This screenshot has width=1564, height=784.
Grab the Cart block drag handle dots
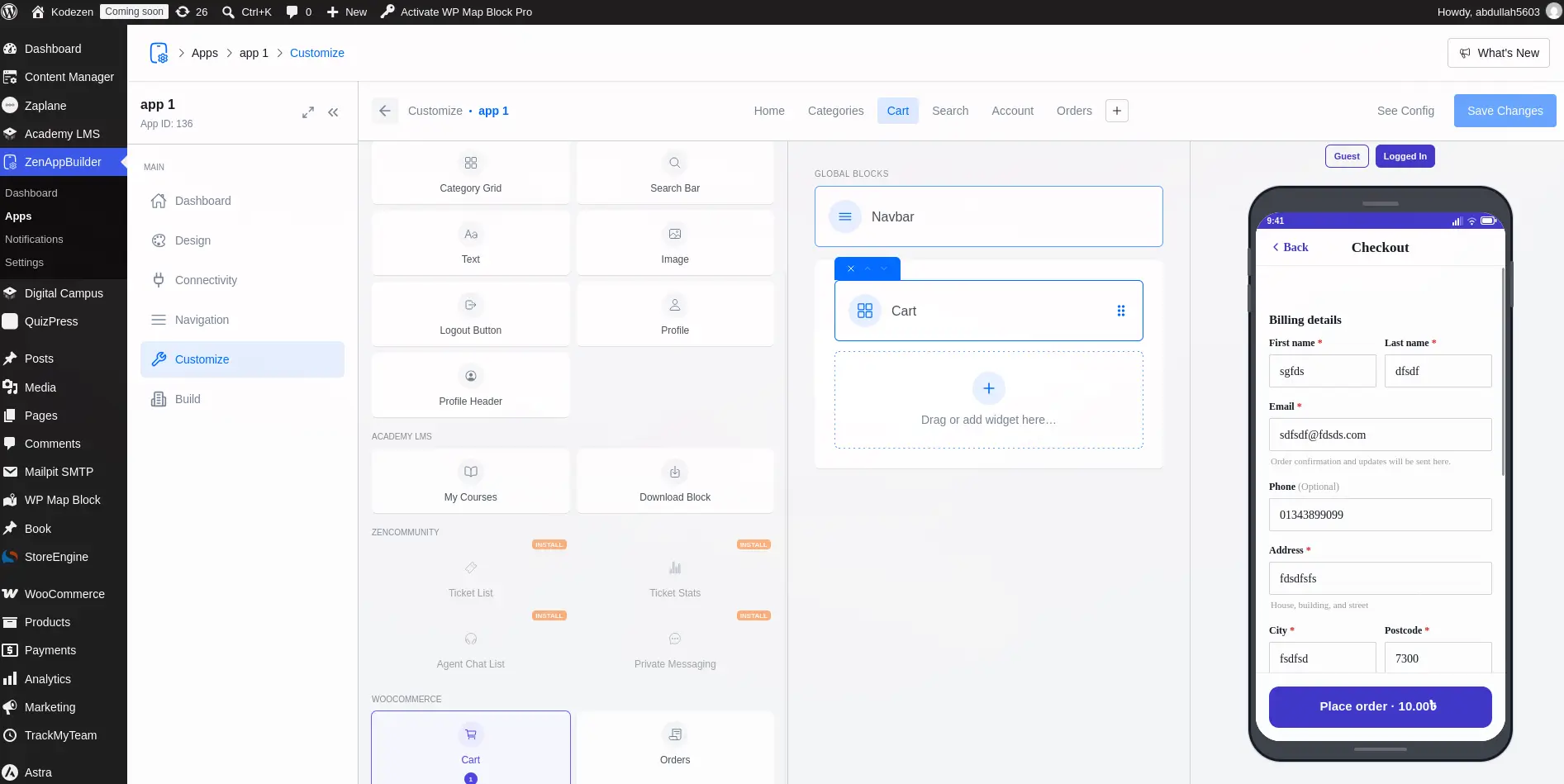tap(1121, 311)
